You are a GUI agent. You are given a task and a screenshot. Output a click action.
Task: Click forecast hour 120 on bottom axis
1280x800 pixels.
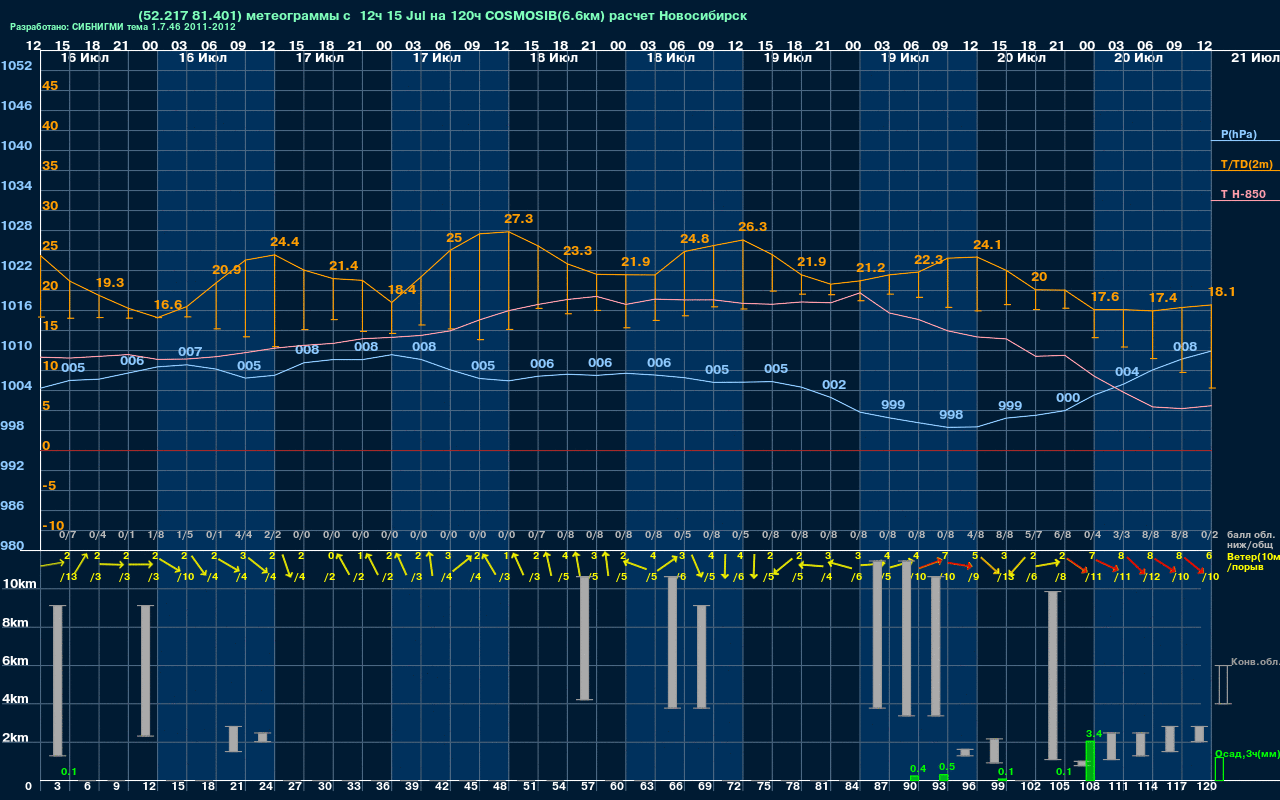click(1207, 787)
